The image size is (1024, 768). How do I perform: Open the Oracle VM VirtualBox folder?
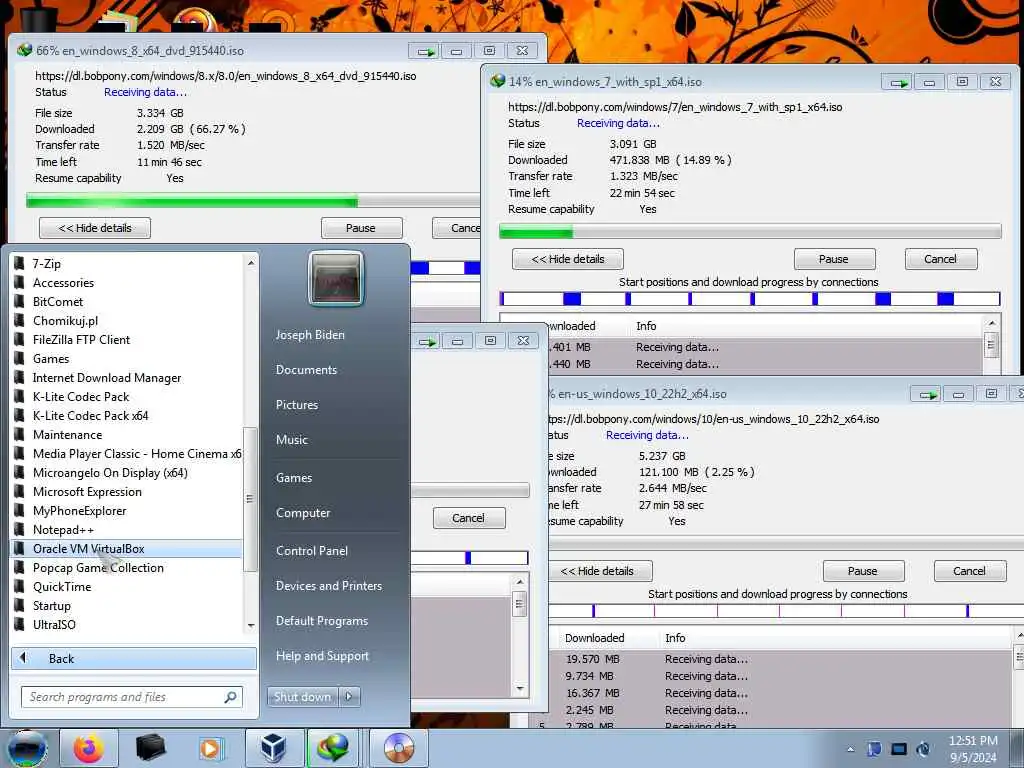pos(127,549)
